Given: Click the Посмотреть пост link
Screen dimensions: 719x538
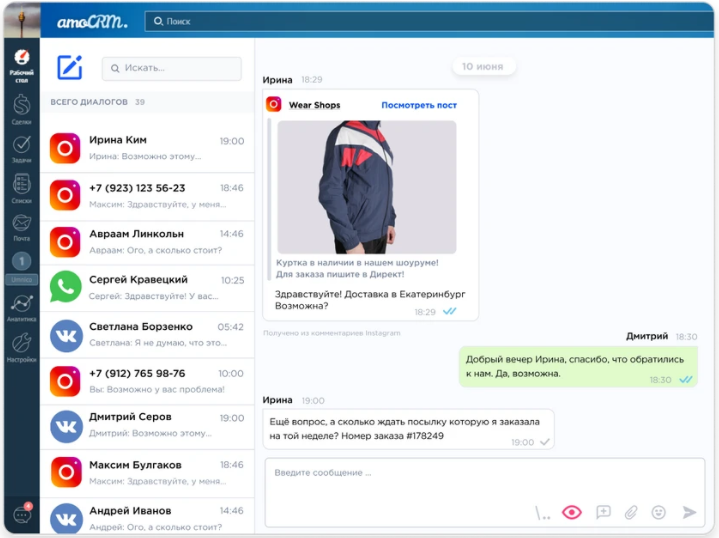Looking at the screenshot, I should (419, 105).
